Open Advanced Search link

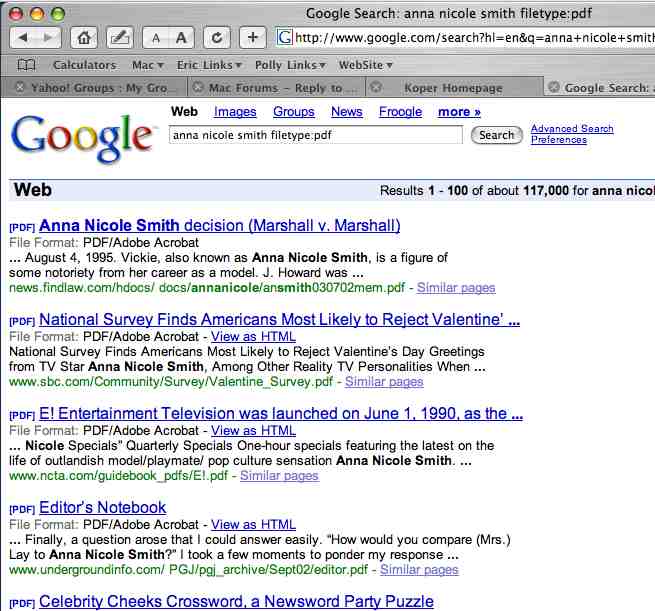point(572,129)
